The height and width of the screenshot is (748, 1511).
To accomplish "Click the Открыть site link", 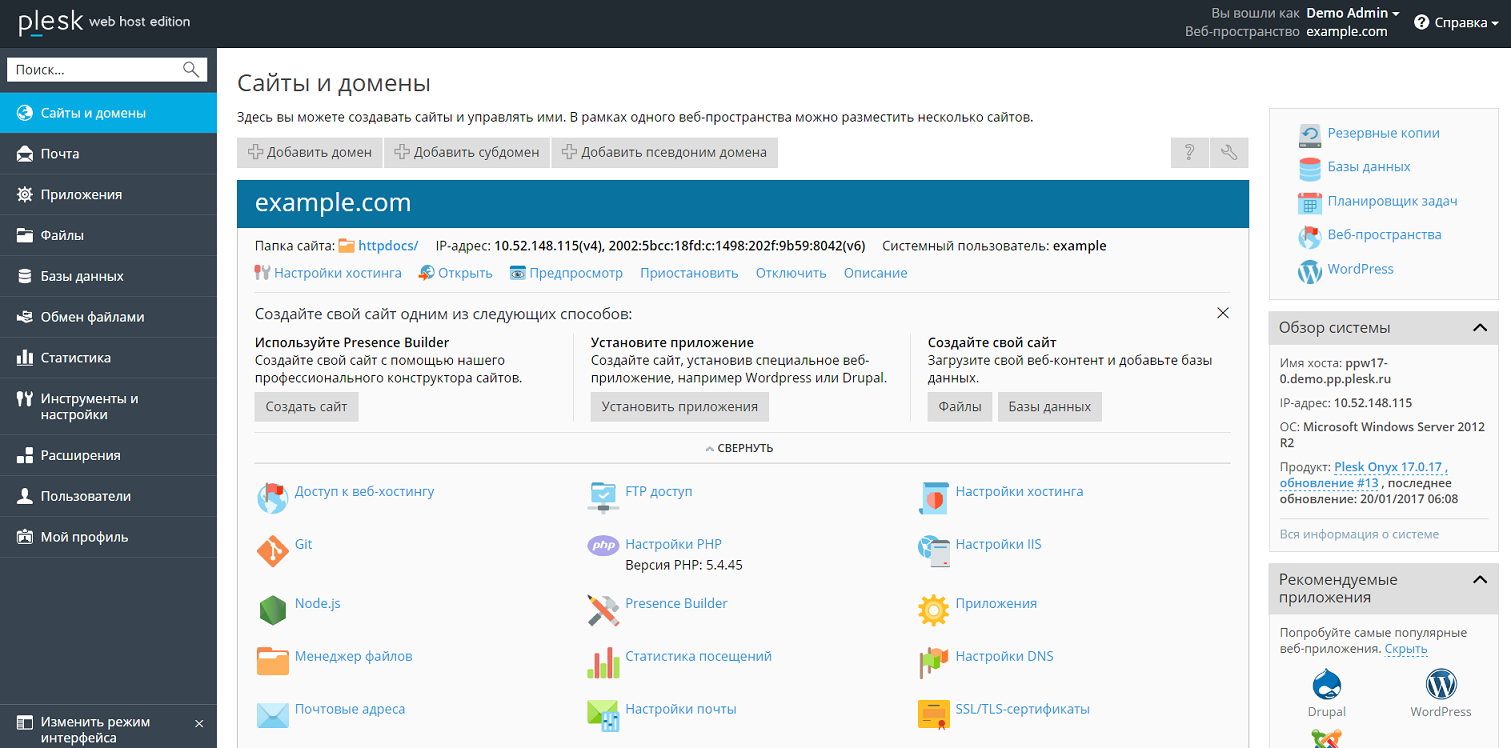I will tap(465, 273).
